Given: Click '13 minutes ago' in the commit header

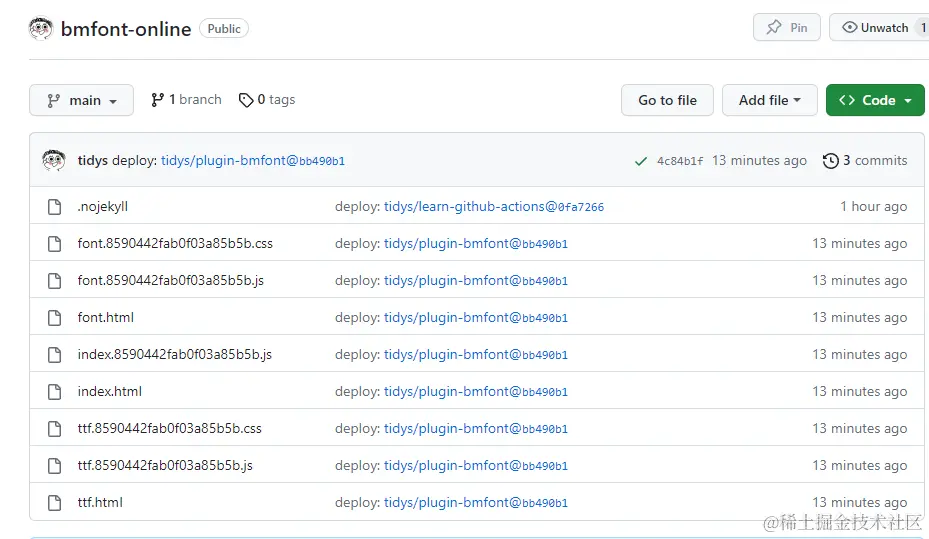Looking at the screenshot, I should click(760, 161).
